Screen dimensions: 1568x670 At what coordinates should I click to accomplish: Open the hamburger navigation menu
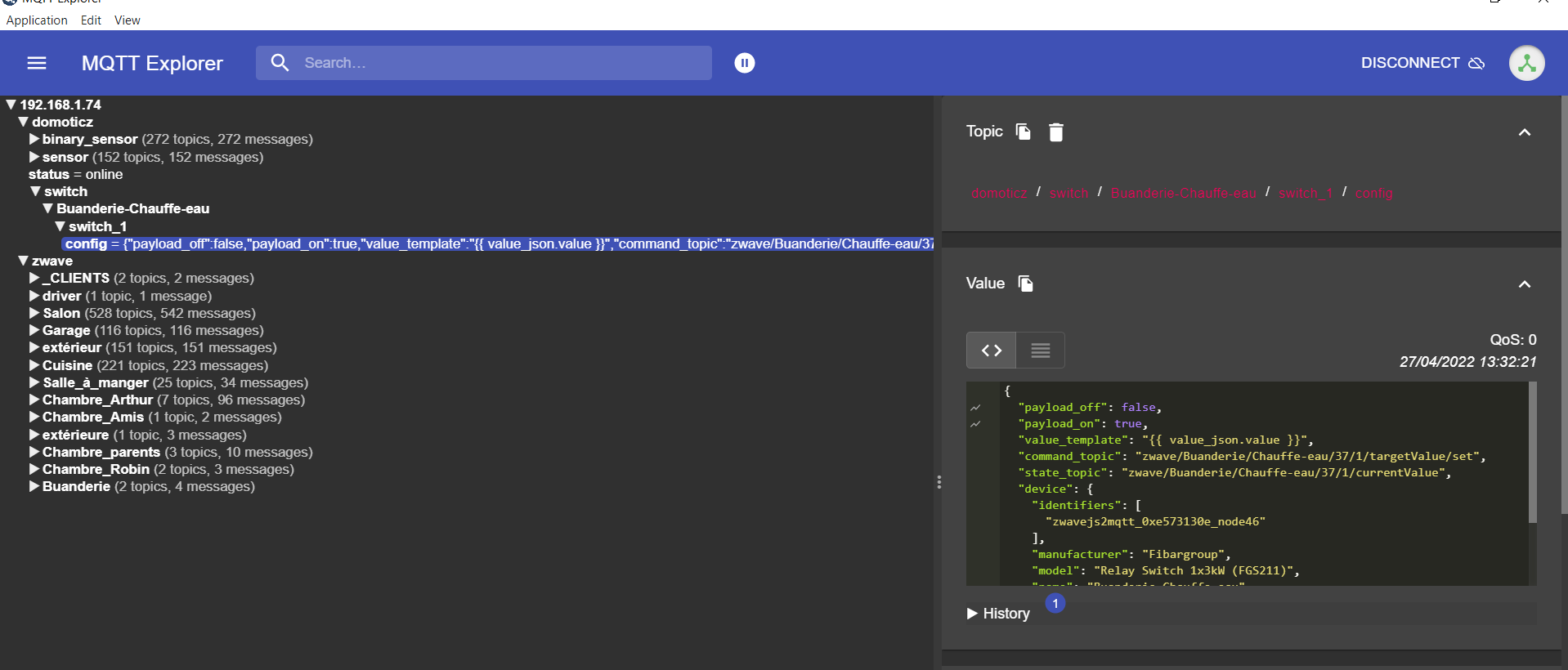point(37,63)
